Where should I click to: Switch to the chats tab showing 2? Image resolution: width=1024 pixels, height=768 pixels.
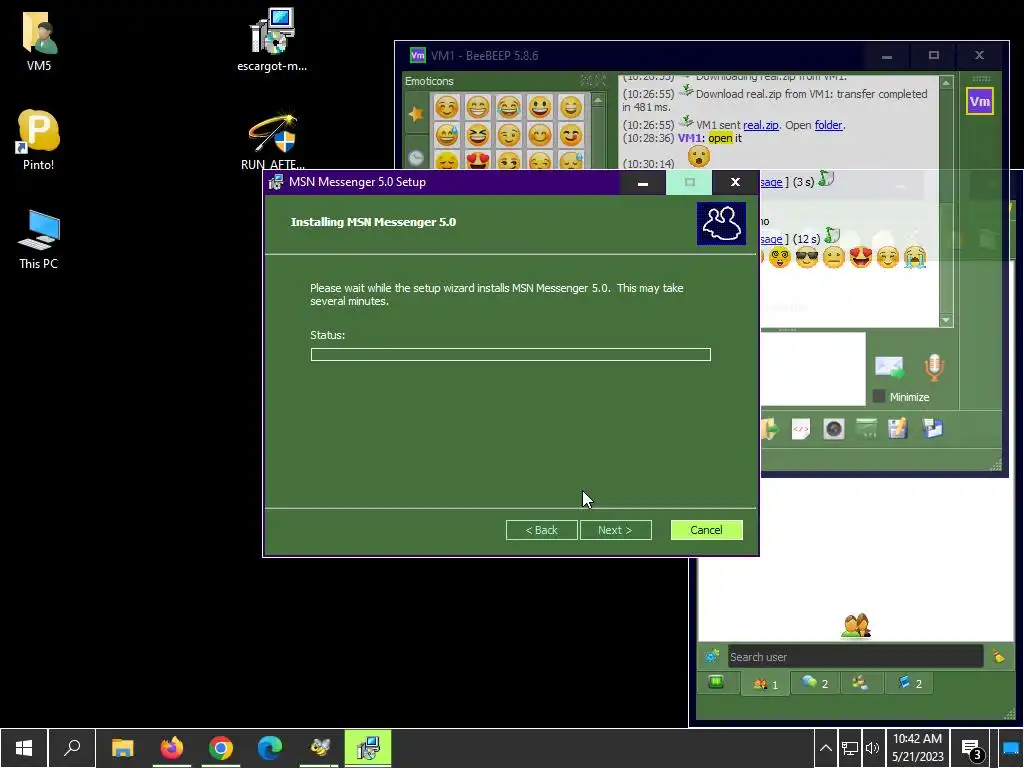pyautogui.click(x=815, y=683)
